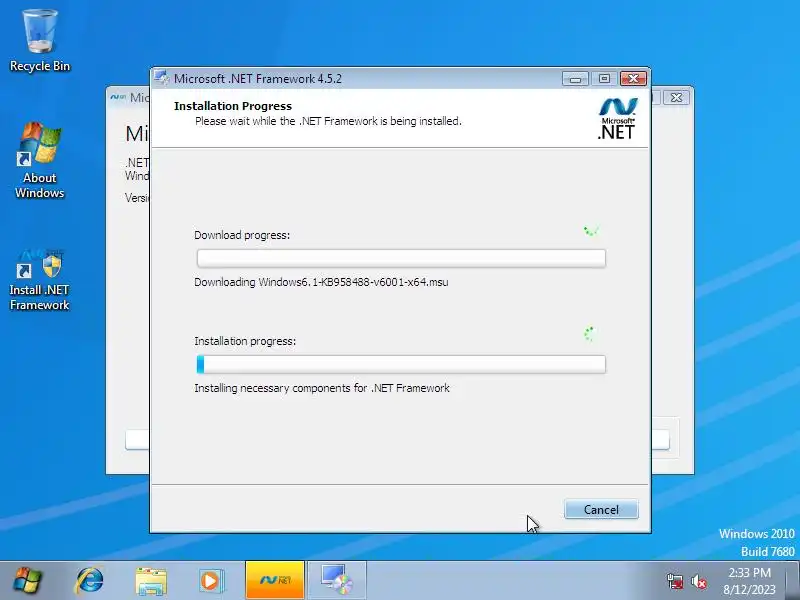800x600 pixels.
Task: Click the text 'Downloading Windows6.1-KB958488-v6001-x64.msu'
Action: click(321, 282)
